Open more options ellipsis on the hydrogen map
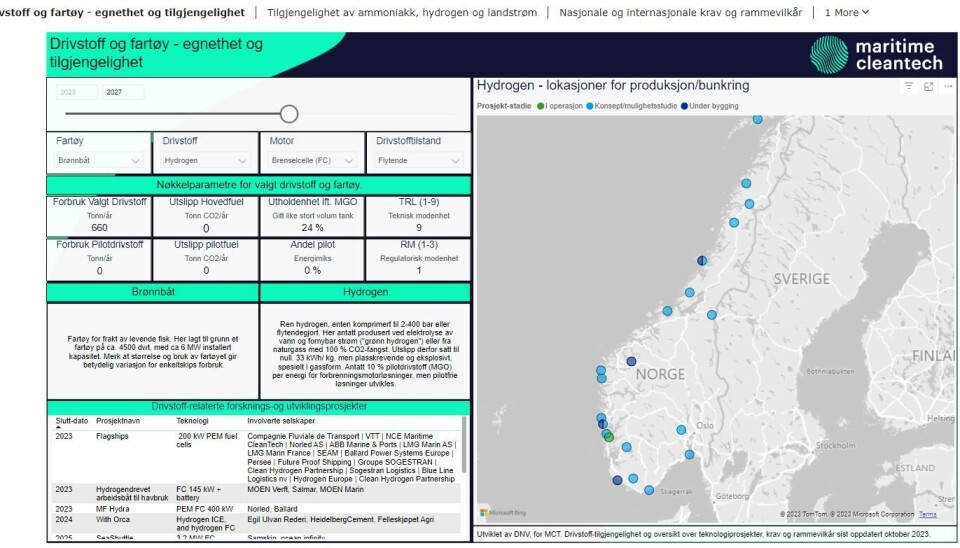The height and width of the screenshot is (548, 960). [x=946, y=86]
